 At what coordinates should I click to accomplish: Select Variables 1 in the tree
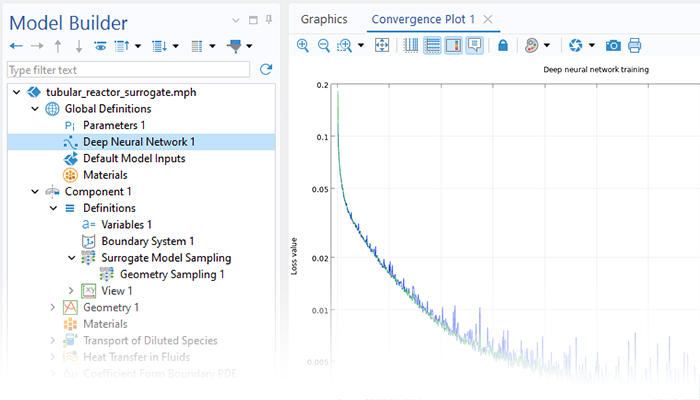click(x=126, y=225)
